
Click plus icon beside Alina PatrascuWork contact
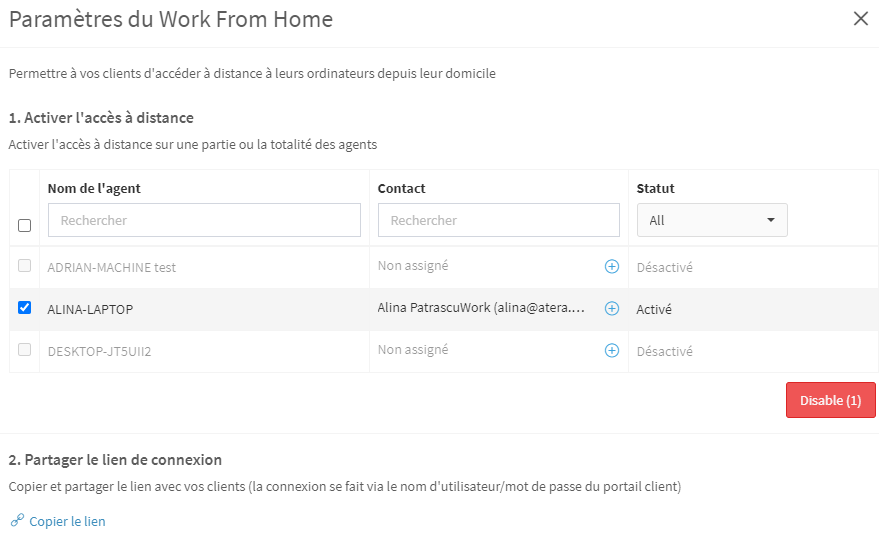point(612,308)
